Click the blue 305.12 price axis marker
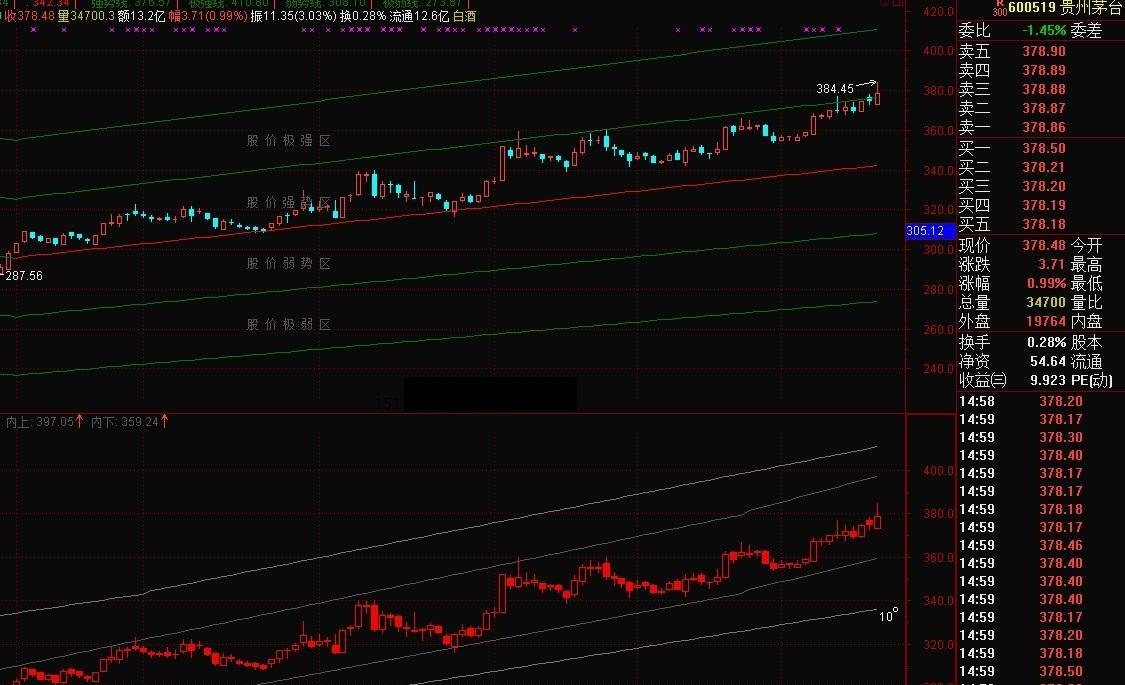The height and width of the screenshot is (685, 1125). (x=930, y=231)
